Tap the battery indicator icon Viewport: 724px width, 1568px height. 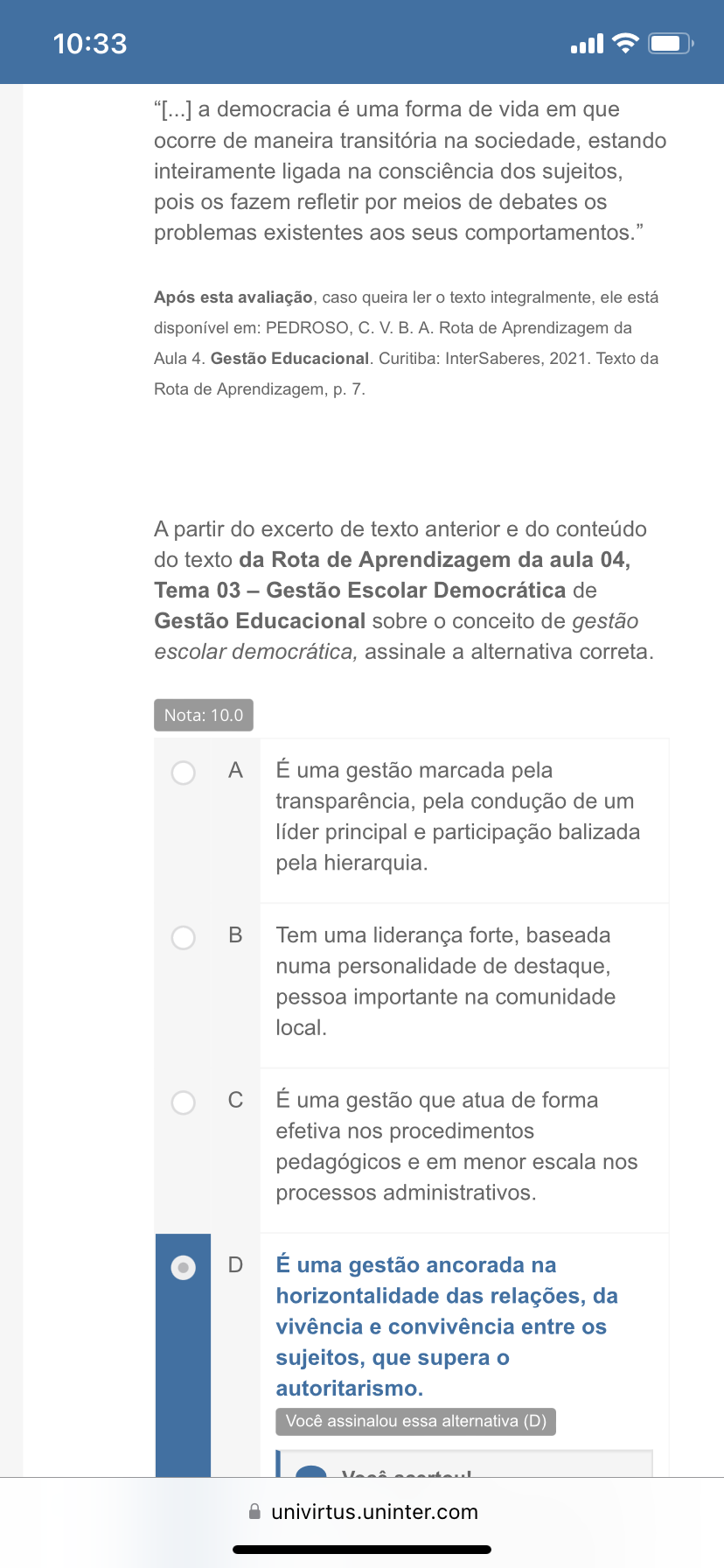tap(671, 44)
